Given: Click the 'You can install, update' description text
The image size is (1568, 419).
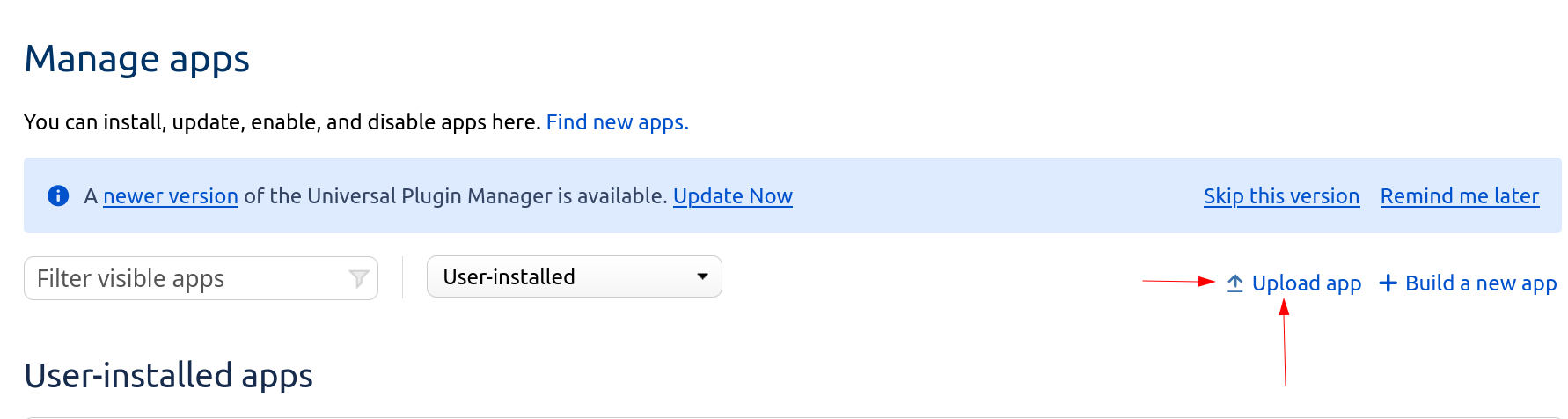Looking at the screenshot, I should pos(282,122).
